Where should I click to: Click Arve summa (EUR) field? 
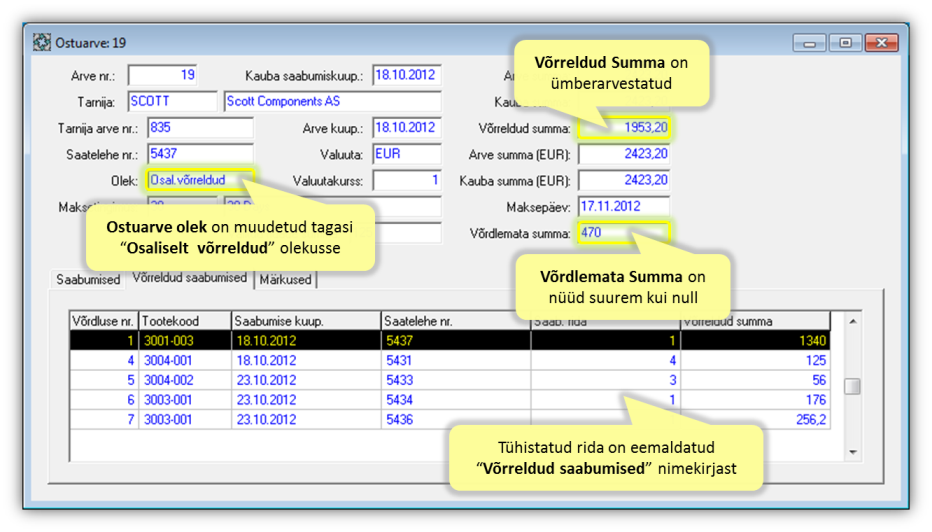pos(624,154)
